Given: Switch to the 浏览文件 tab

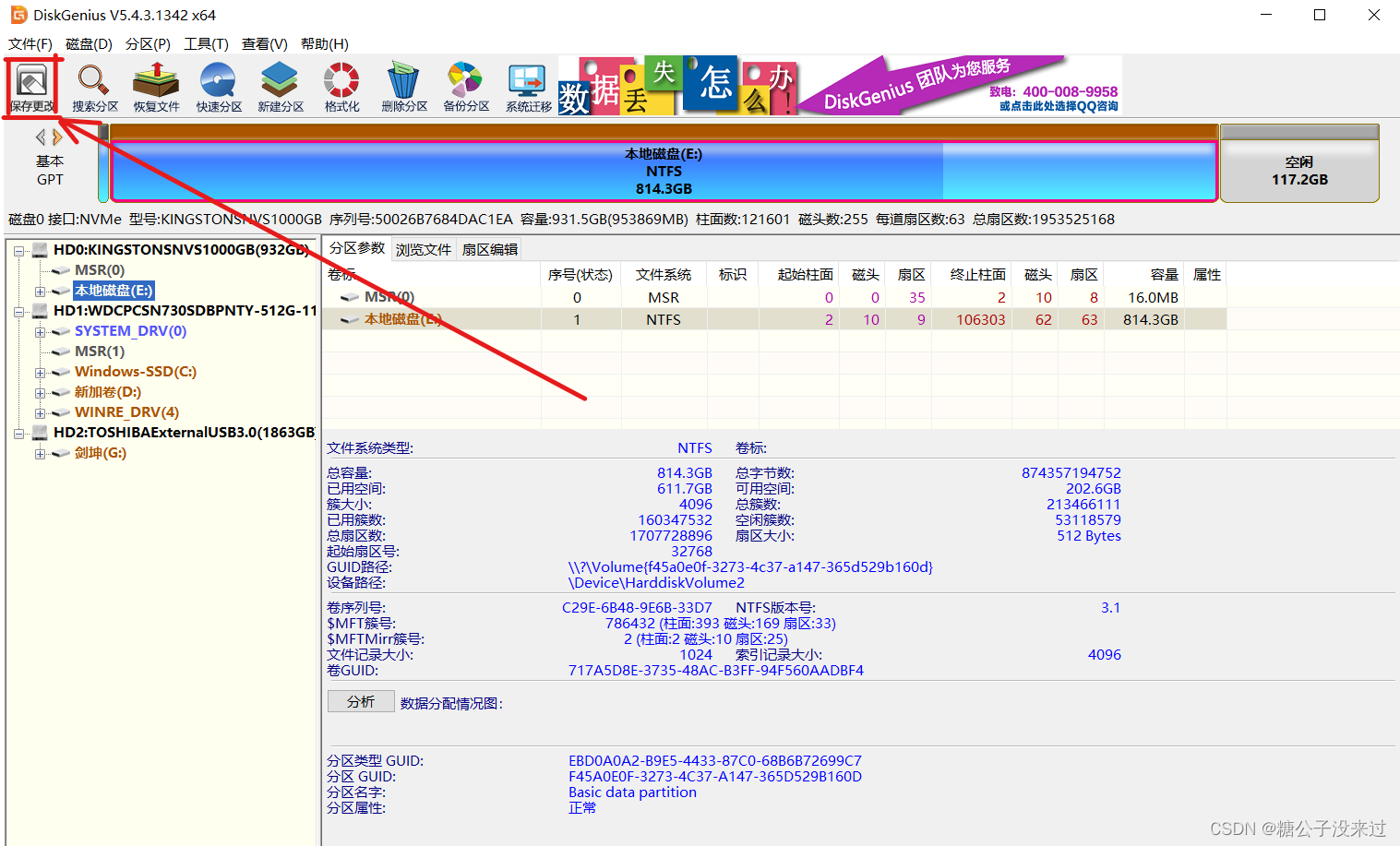Looking at the screenshot, I should click(423, 248).
